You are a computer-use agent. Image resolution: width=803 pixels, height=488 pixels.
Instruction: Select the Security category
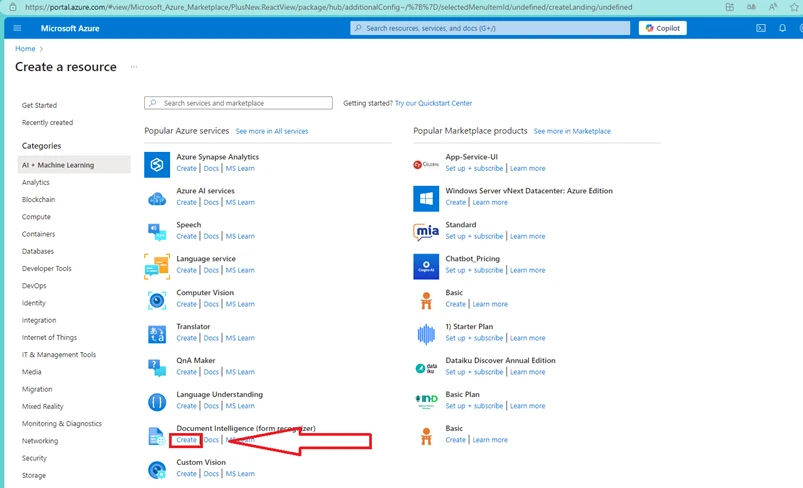pyautogui.click(x=34, y=458)
